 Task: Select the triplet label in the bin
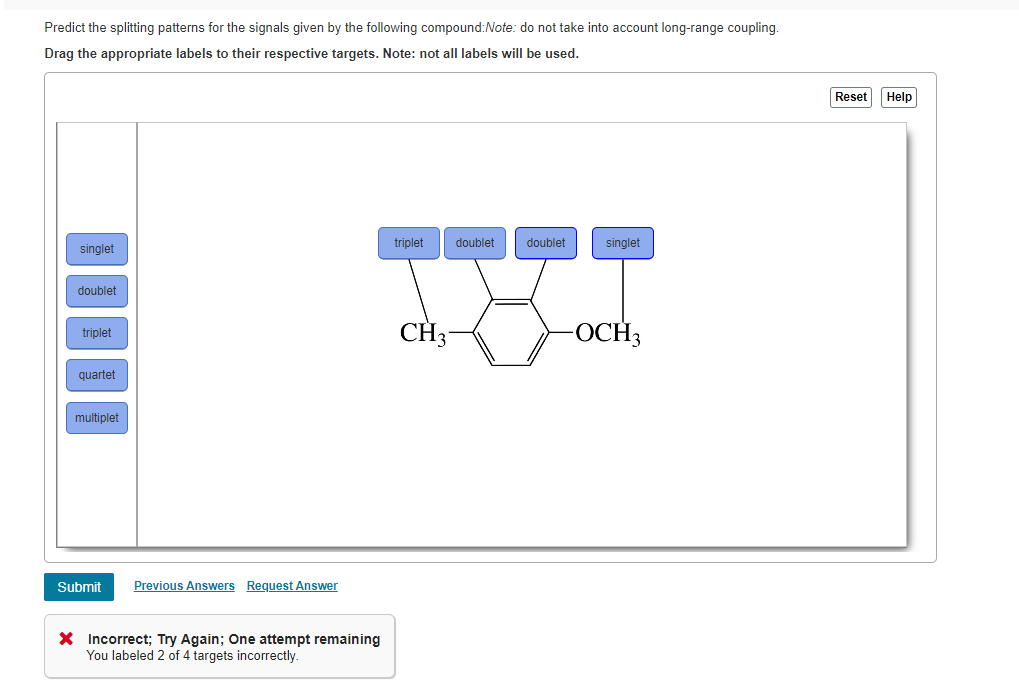(x=96, y=332)
